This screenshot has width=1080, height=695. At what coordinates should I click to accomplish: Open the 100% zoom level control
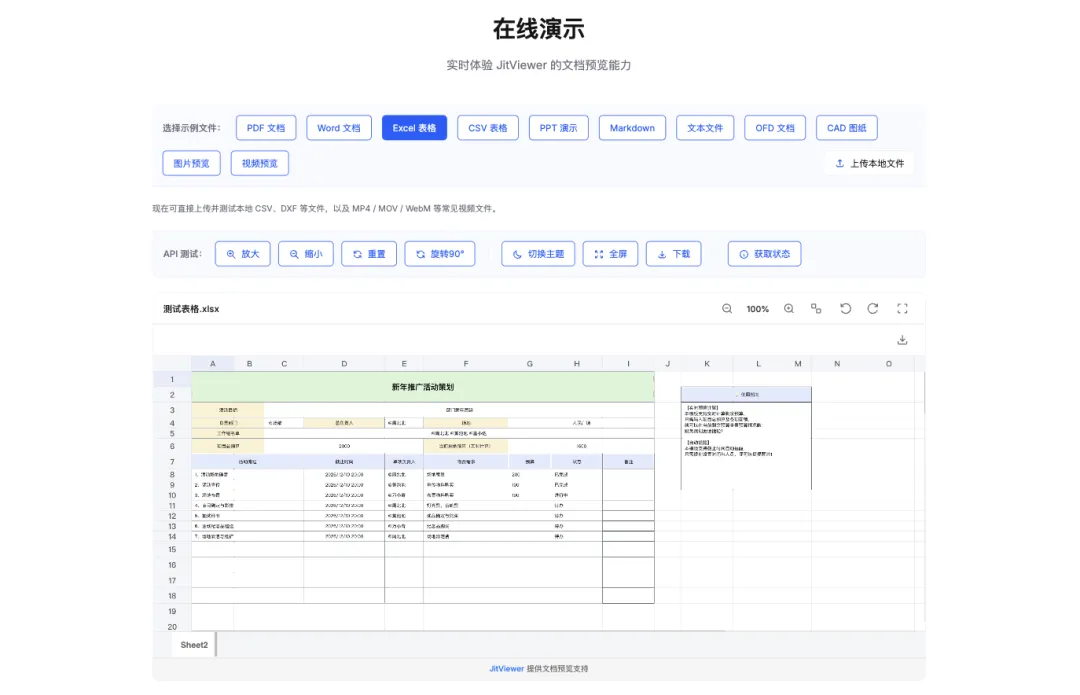pyautogui.click(x=757, y=309)
